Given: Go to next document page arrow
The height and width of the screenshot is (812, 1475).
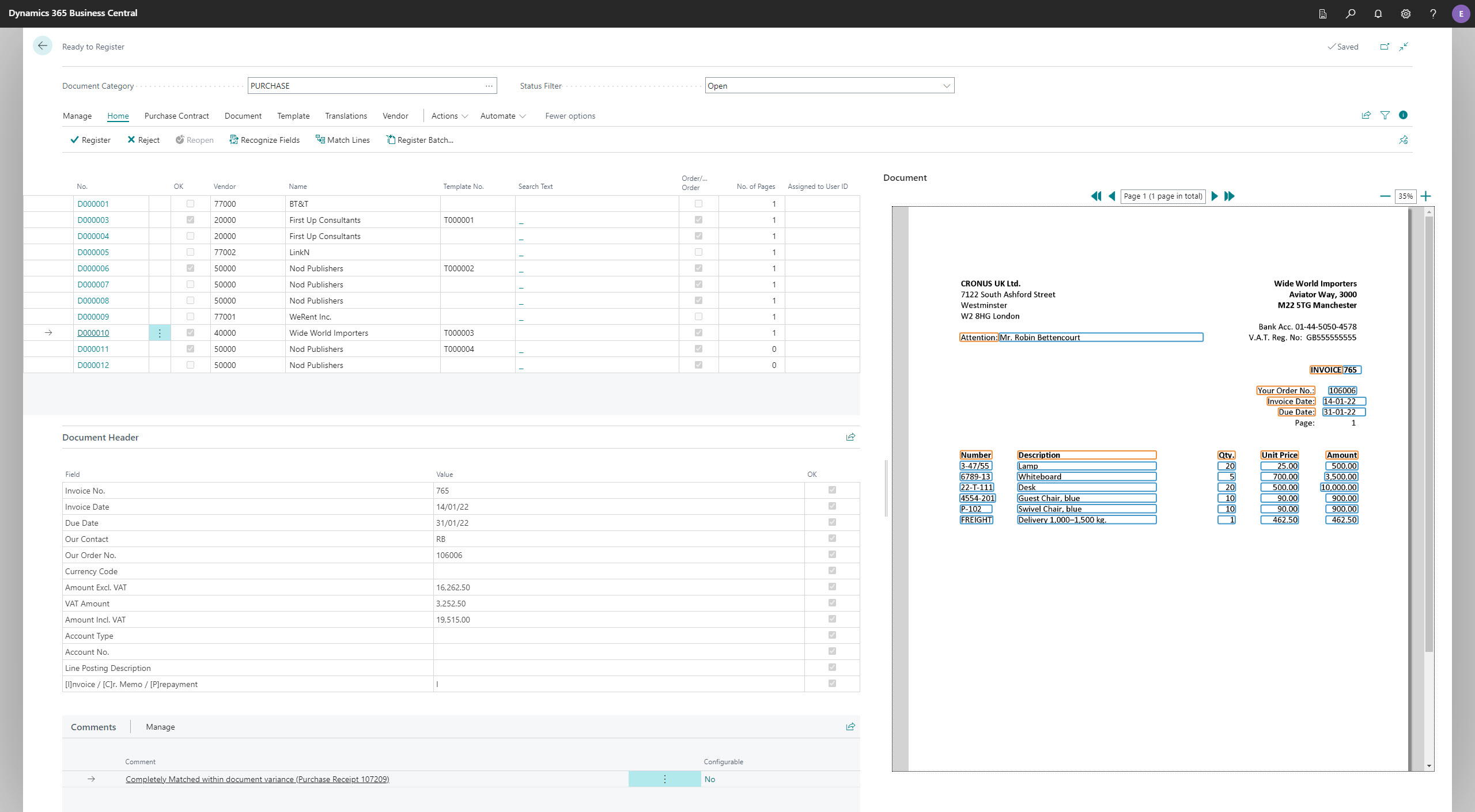Looking at the screenshot, I should [1214, 196].
